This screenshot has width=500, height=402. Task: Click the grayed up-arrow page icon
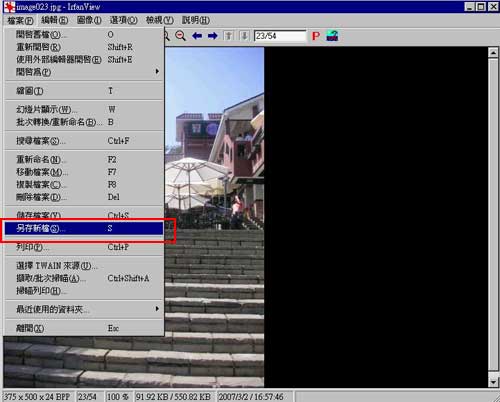click(229, 36)
